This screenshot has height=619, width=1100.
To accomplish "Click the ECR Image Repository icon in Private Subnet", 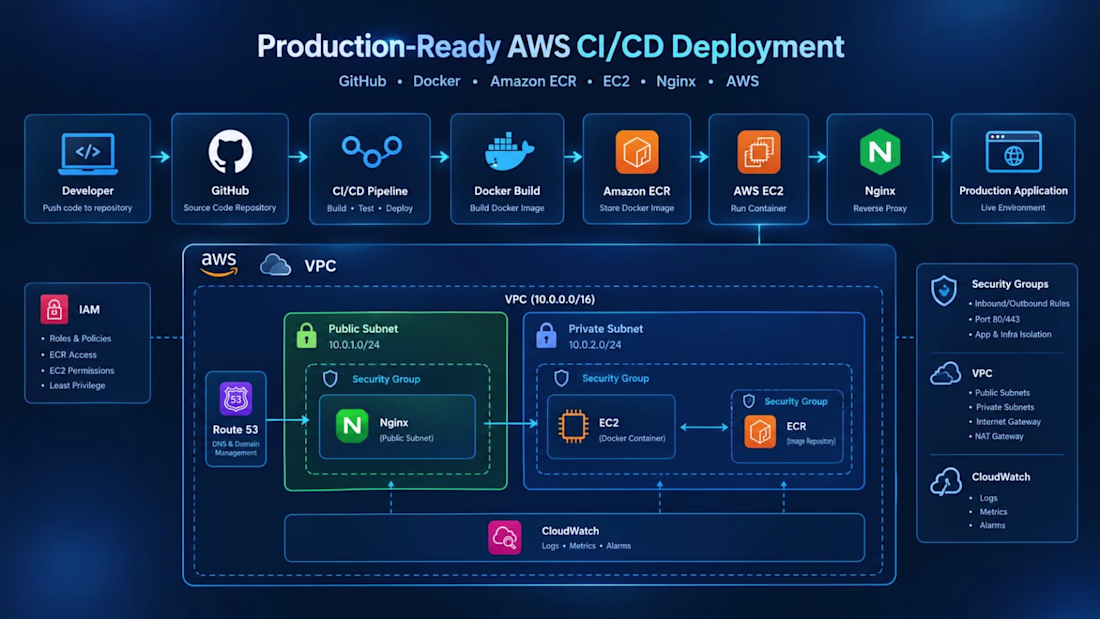I will coord(760,432).
